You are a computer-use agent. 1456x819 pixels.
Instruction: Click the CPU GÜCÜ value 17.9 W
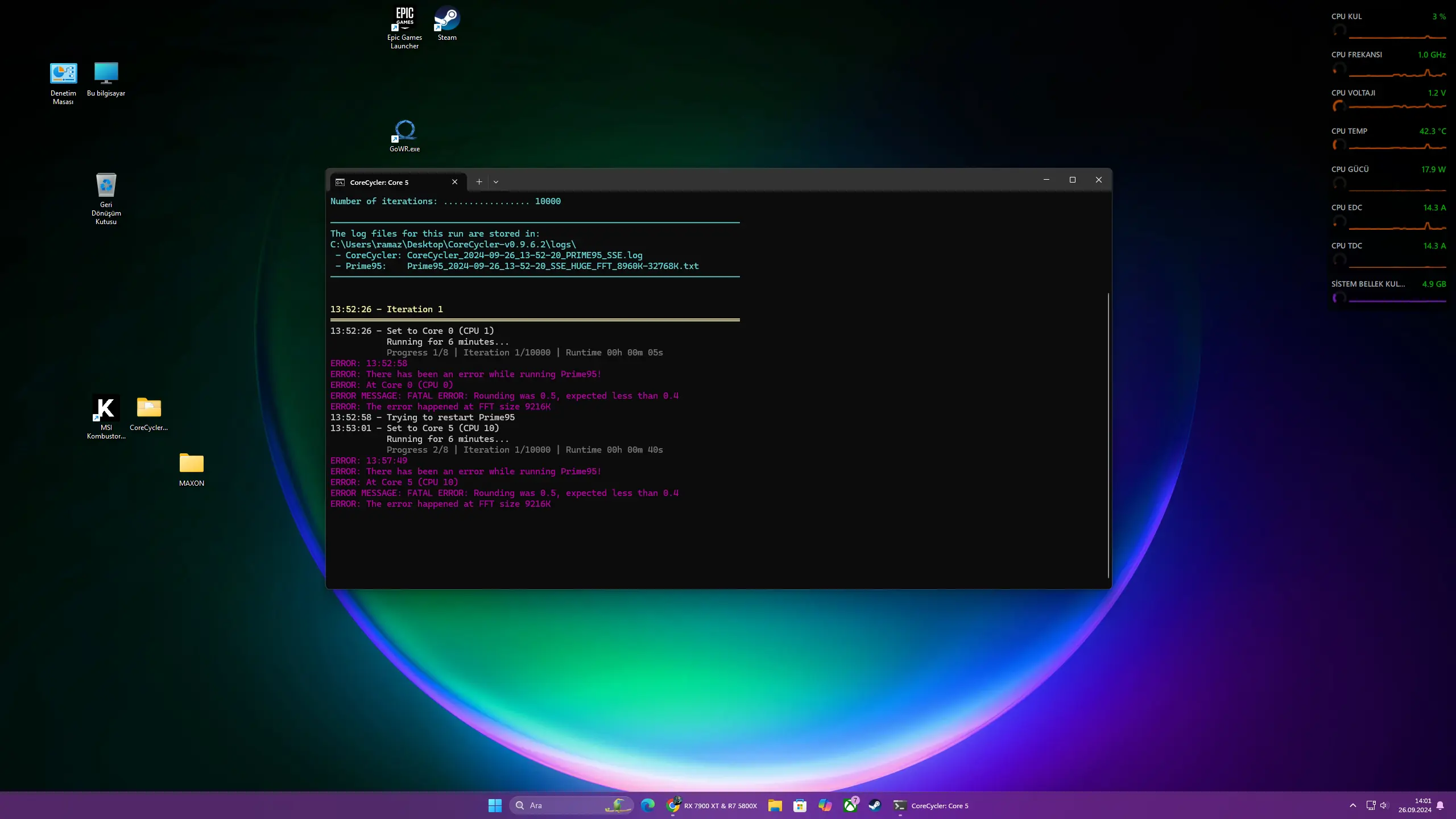point(1433,169)
